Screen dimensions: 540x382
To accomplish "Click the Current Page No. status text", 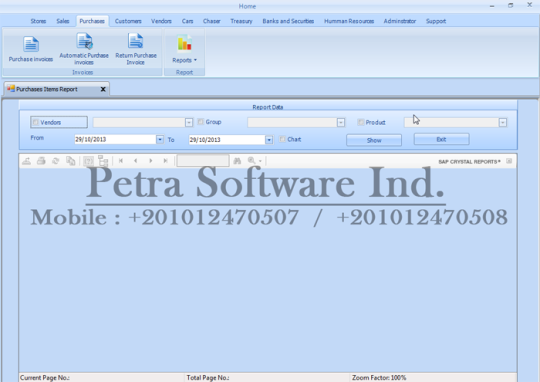I will tap(44, 378).
